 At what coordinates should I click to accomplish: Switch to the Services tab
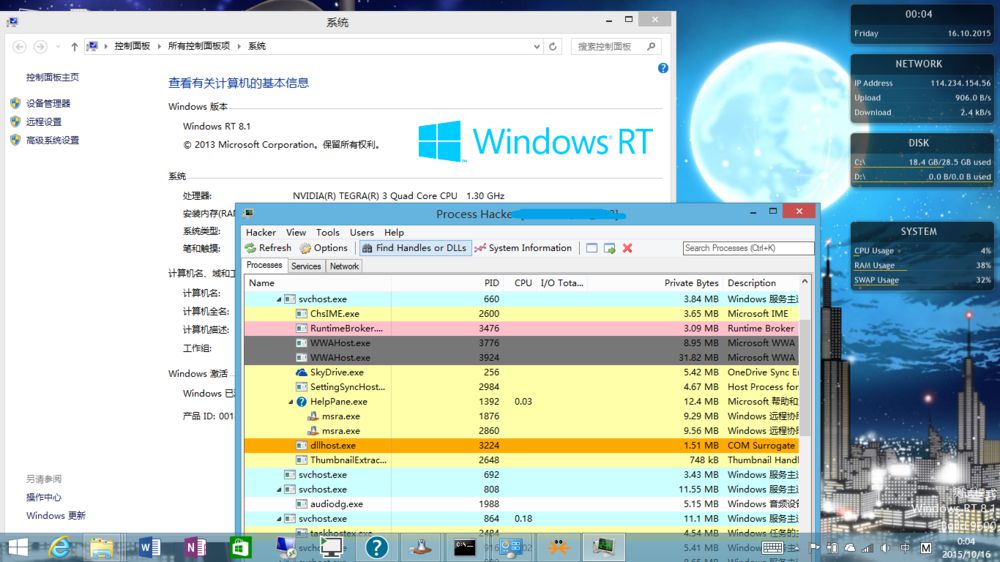(306, 266)
